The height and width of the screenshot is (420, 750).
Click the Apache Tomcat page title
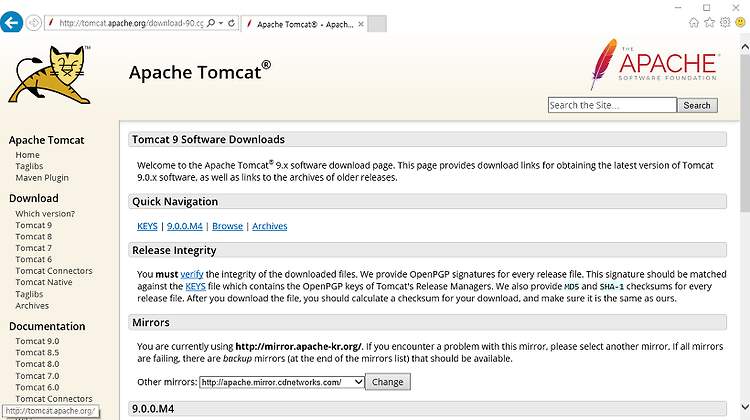[199, 72]
